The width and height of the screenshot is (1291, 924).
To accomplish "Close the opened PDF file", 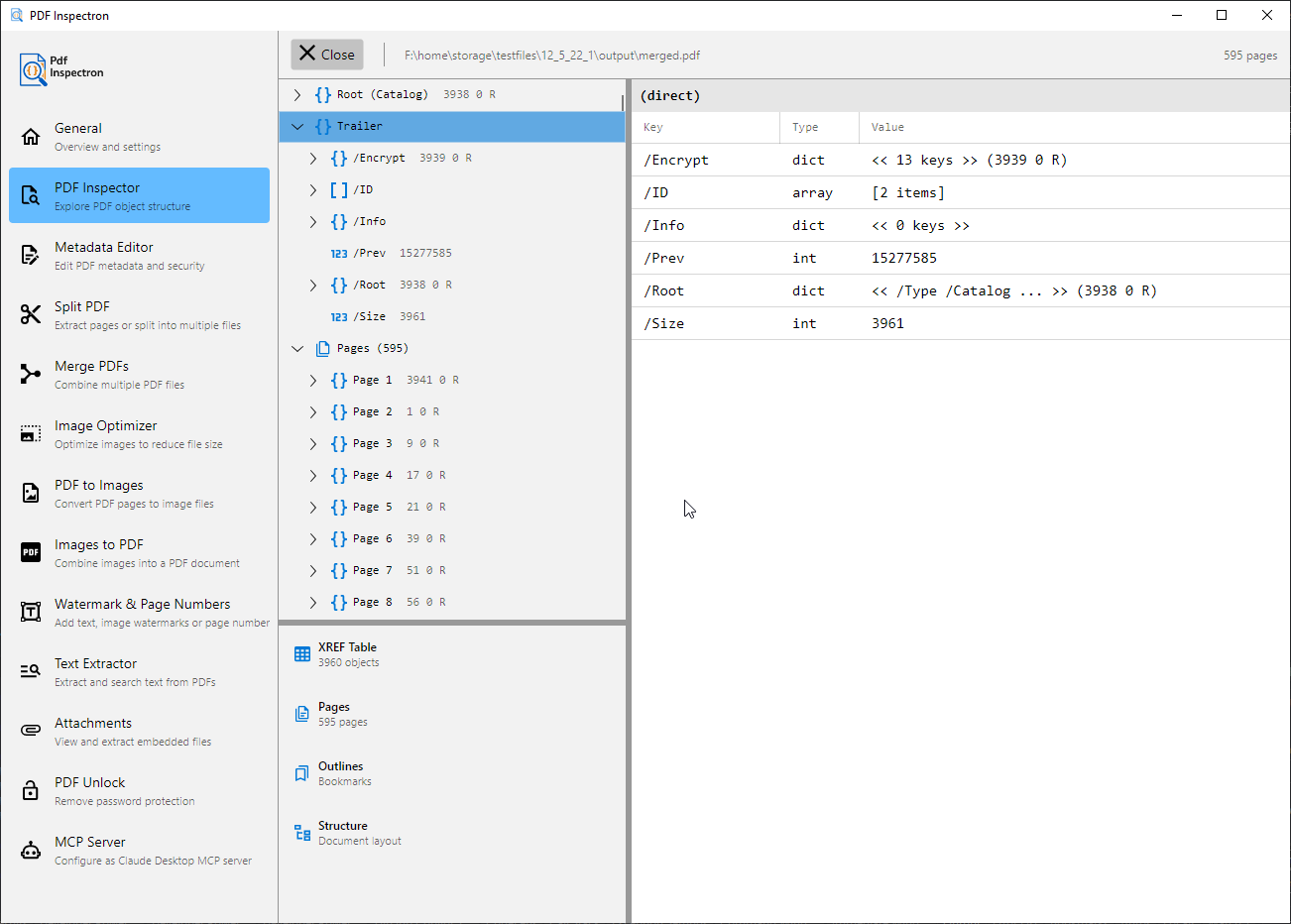I will 327,55.
